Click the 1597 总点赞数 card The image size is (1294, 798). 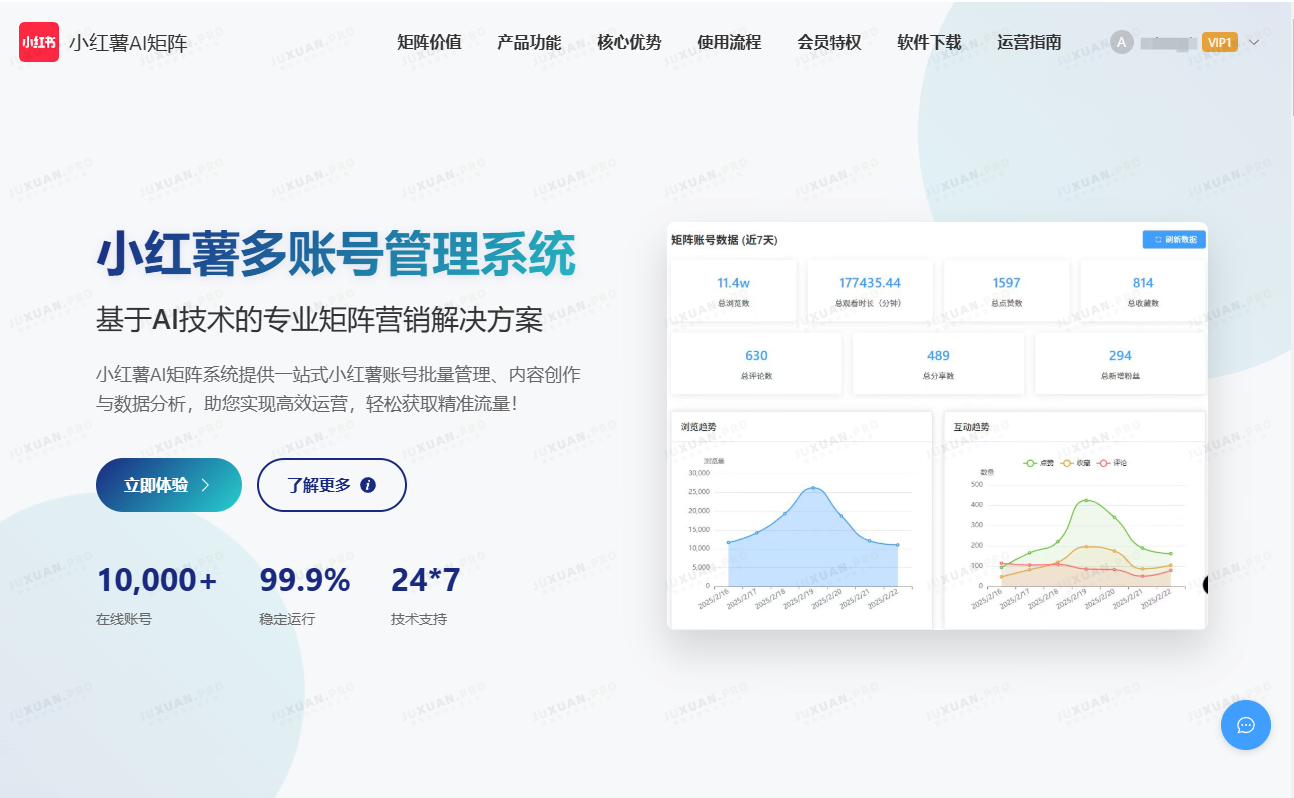point(1007,291)
